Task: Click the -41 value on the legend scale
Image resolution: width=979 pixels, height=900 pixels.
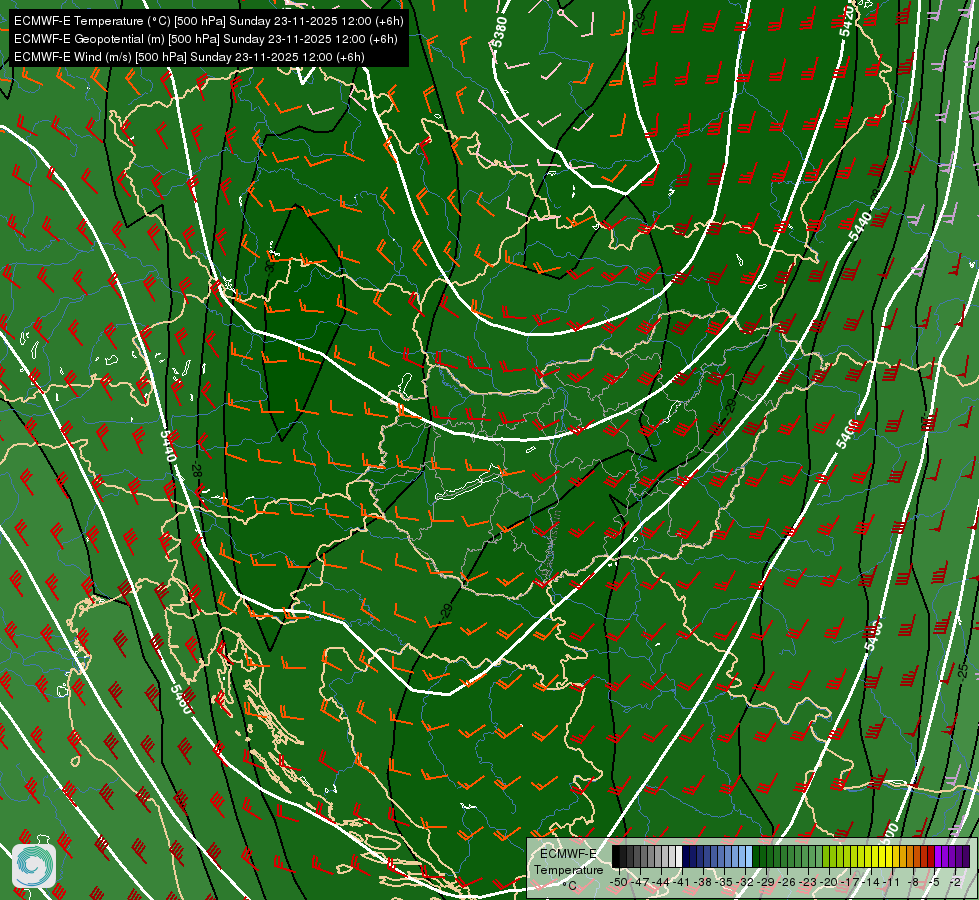Action: (681, 882)
